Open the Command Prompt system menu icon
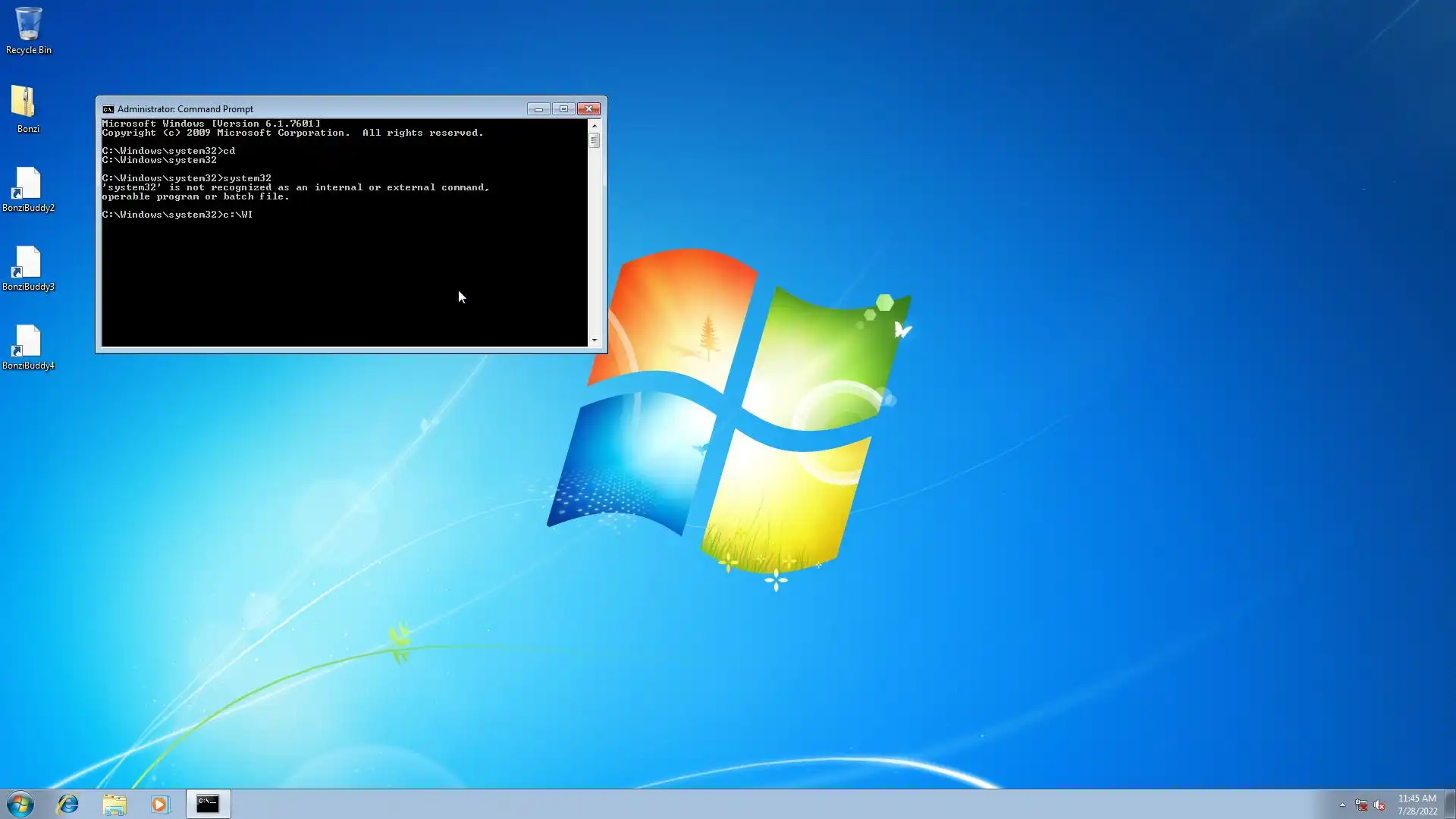This screenshot has height=819, width=1456. 108,109
